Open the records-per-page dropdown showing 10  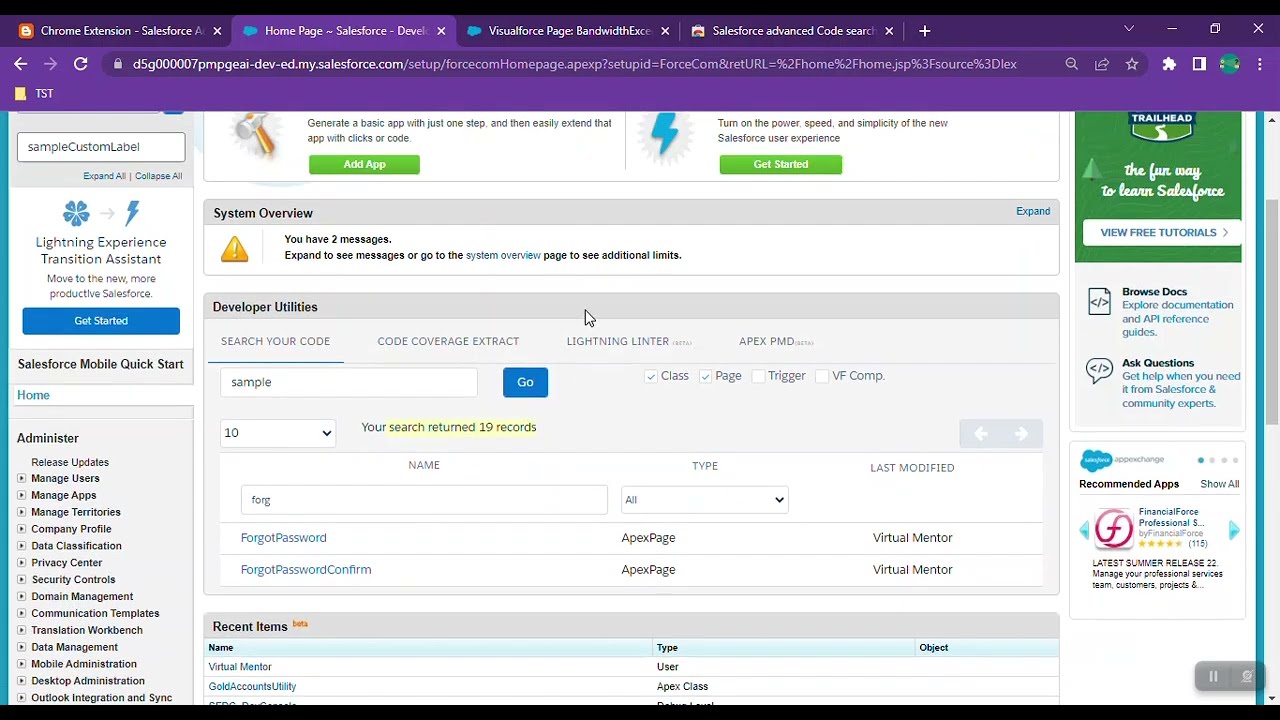click(x=278, y=433)
